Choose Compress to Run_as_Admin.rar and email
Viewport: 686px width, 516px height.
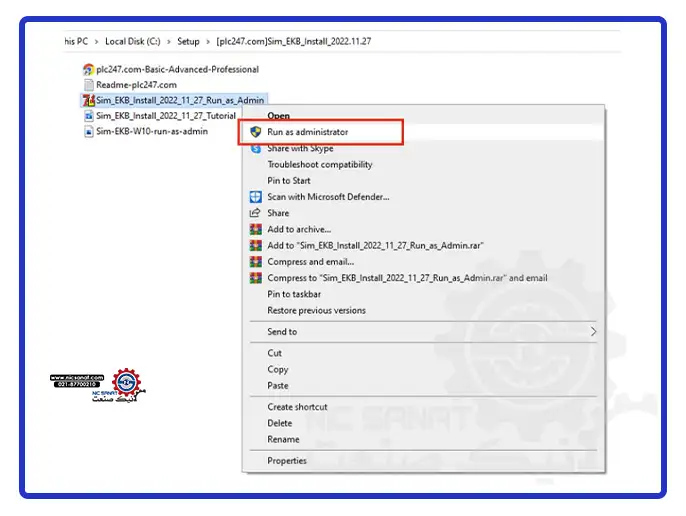point(407,278)
